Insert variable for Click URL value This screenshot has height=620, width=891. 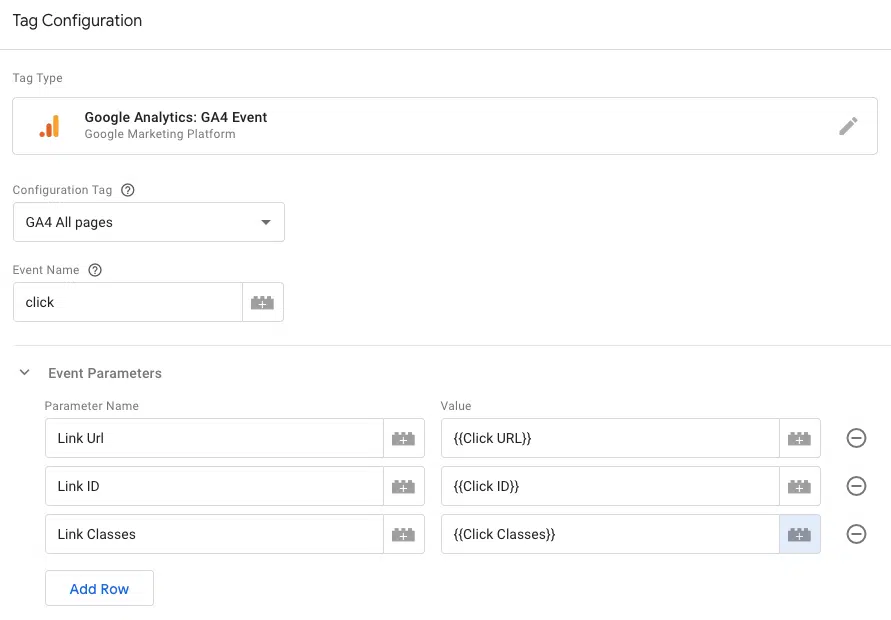click(799, 438)
